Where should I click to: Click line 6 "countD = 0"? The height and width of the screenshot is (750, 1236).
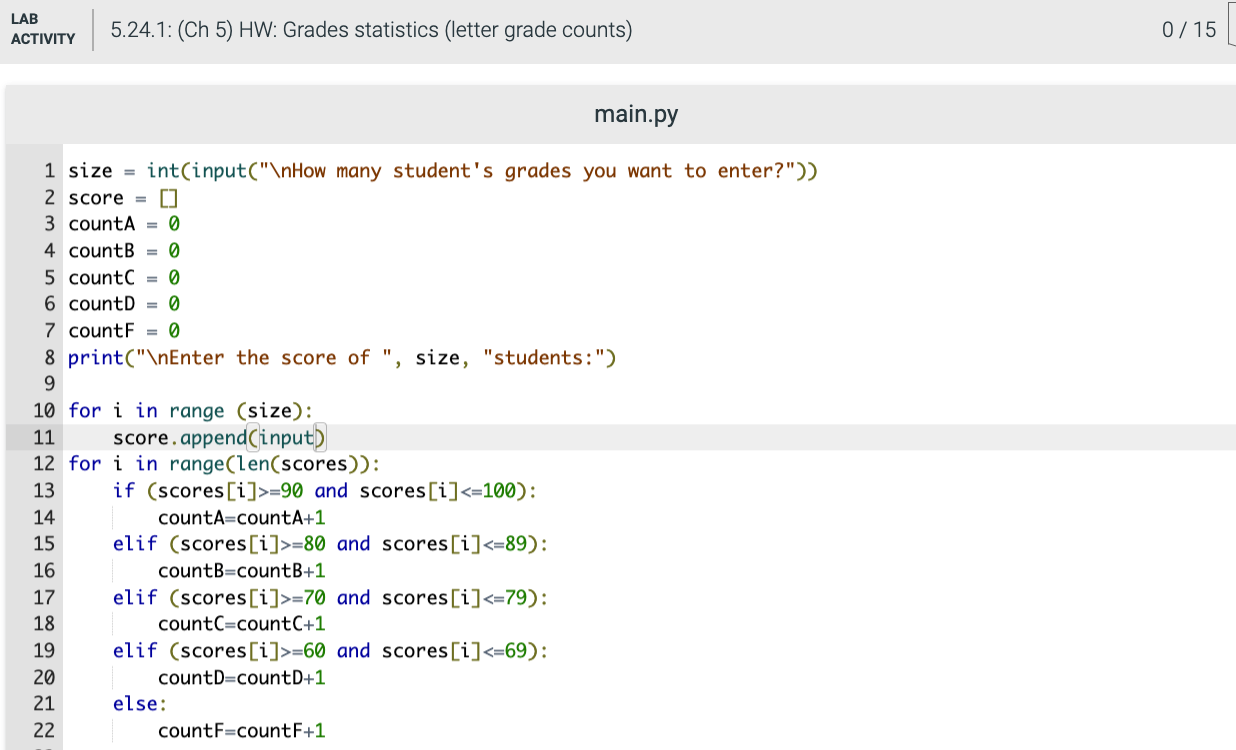pyautogui.click(x=124, y=304)
